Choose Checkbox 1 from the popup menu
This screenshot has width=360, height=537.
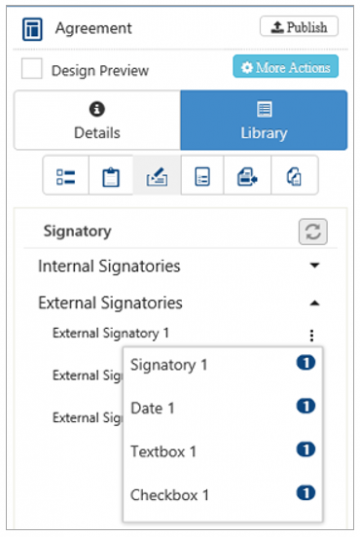pyautogui.click(x=223, y=495)
